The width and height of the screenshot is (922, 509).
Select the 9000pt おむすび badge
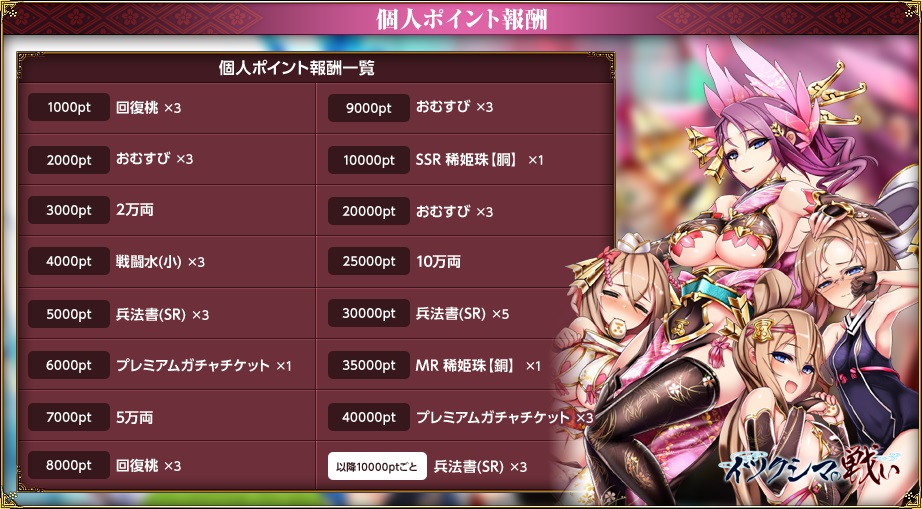click(x=369, y=108)
